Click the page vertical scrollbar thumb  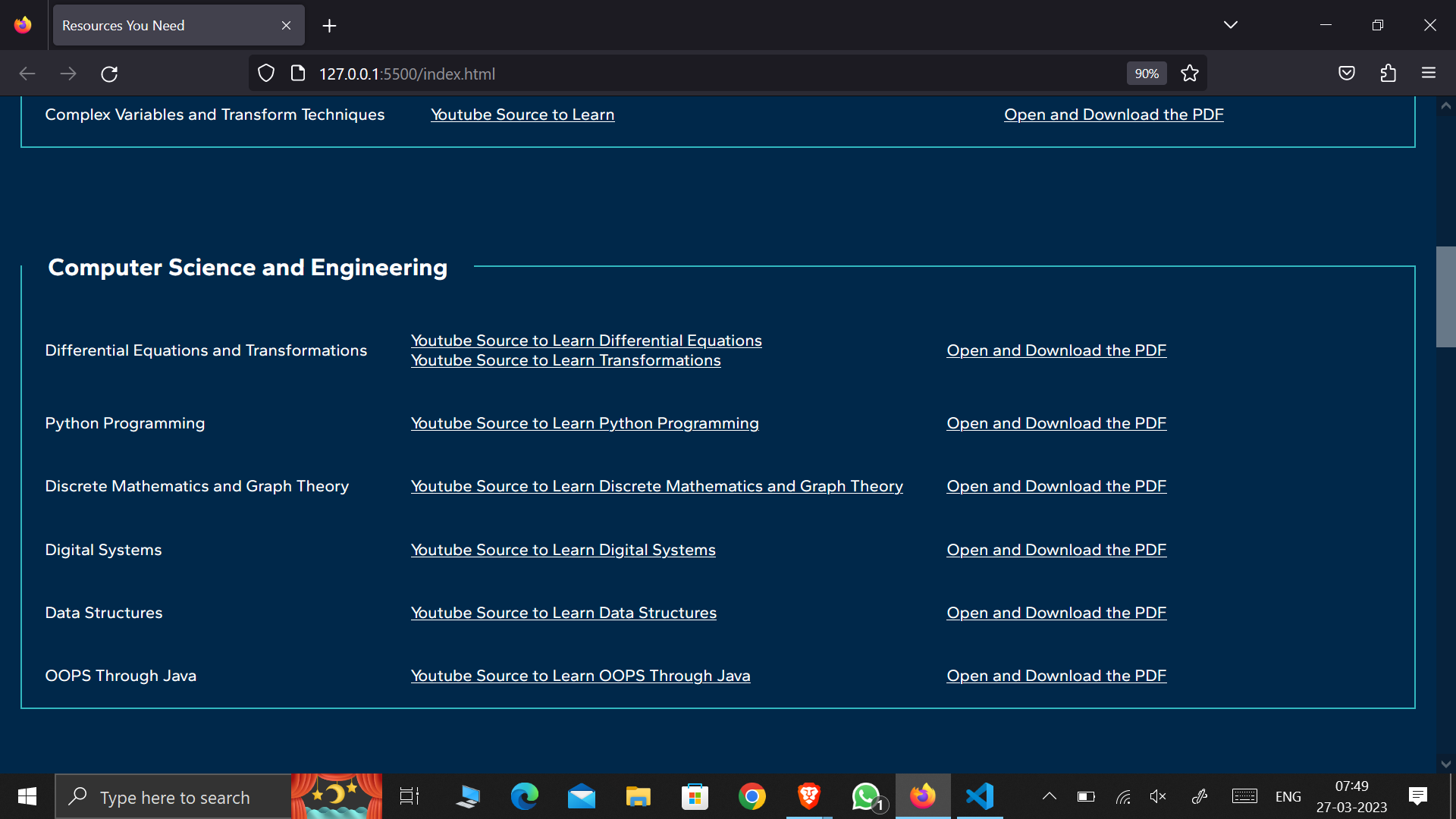pyautogui.click(x=1445, y=297)
